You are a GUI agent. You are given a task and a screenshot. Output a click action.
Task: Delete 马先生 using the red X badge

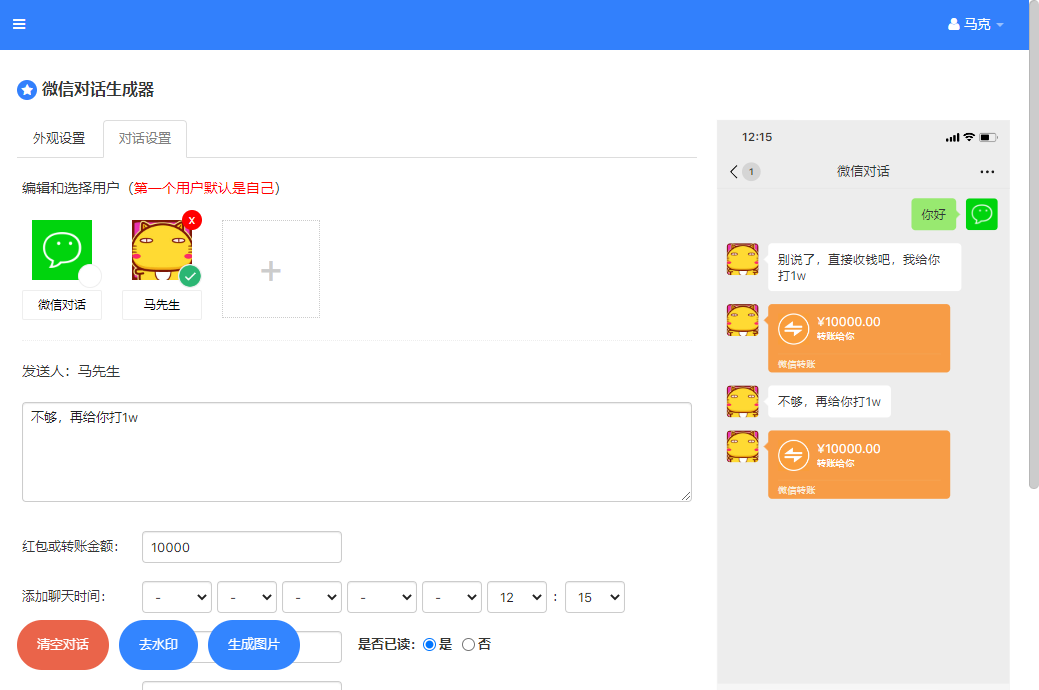coord(191,220)
